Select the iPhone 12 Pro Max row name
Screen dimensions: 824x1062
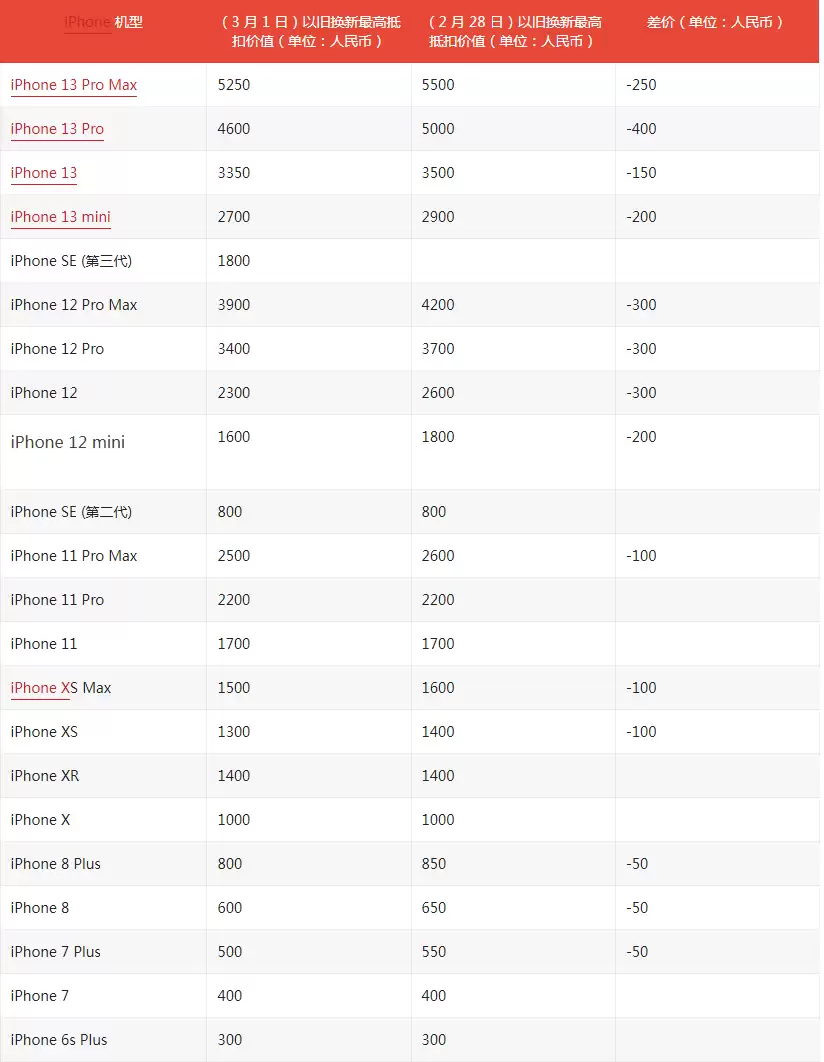tap(74, 305)
